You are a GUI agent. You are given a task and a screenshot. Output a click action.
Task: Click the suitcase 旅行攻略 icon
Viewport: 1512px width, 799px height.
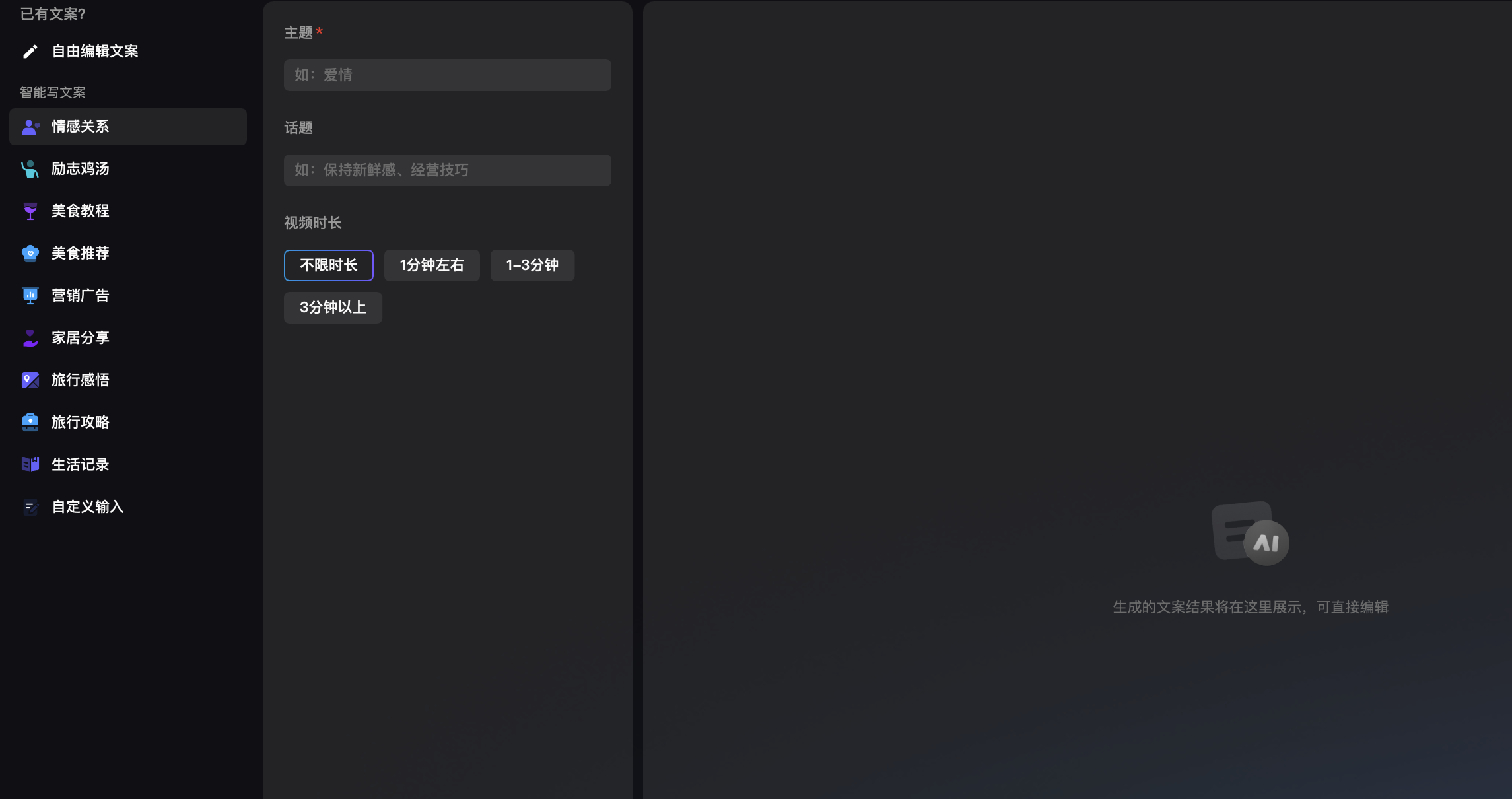click(x=30, y=423)
